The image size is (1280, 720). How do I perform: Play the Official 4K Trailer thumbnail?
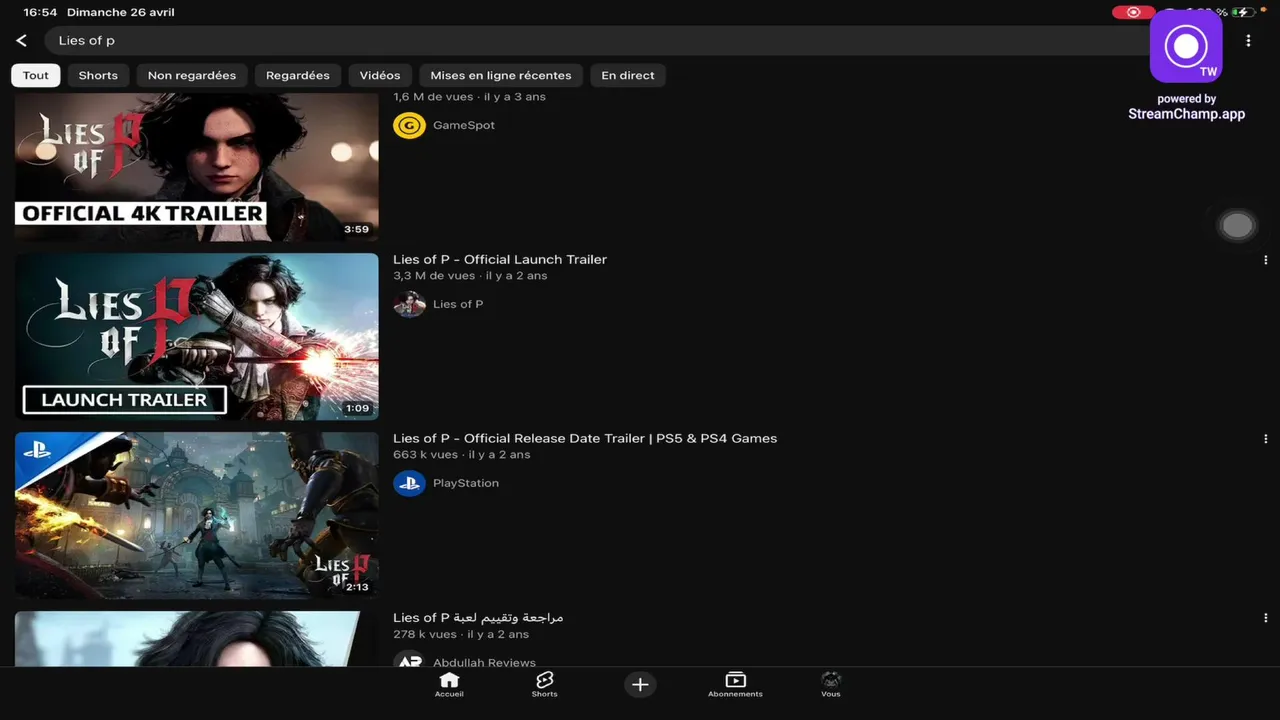tap(197, 167)
